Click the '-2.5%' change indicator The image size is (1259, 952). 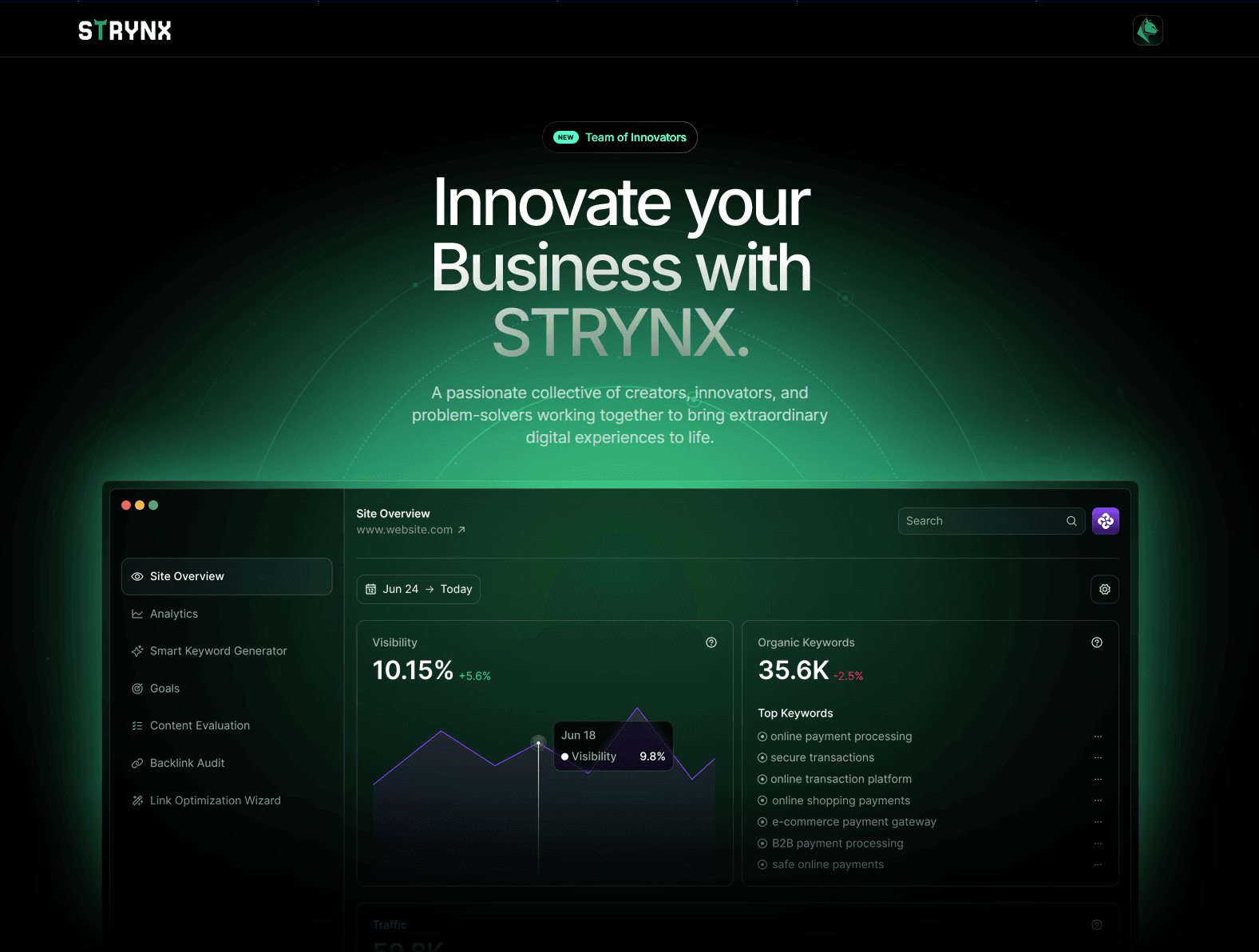point(849,676)
